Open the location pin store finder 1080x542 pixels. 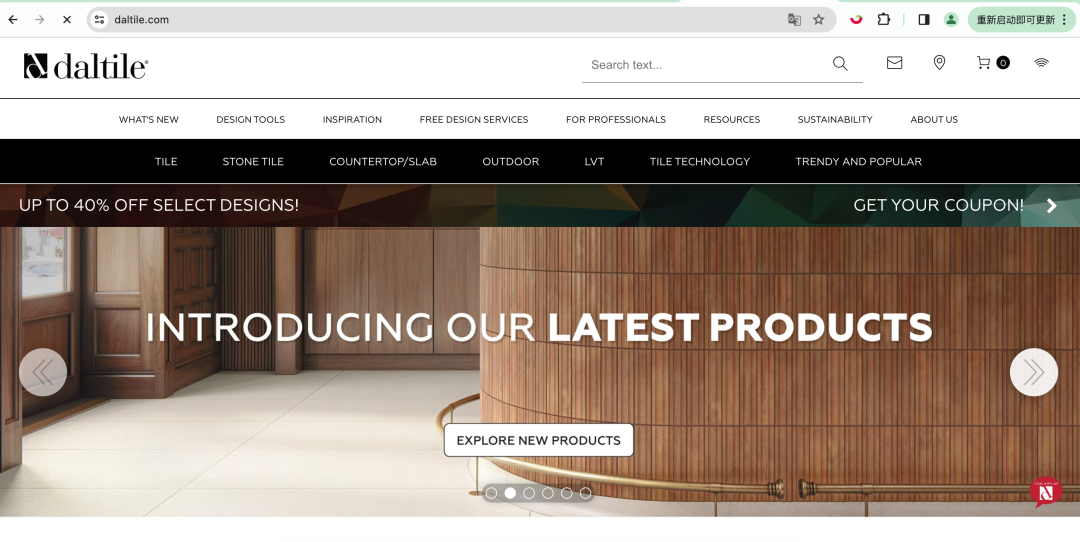[x=939, y=63]
